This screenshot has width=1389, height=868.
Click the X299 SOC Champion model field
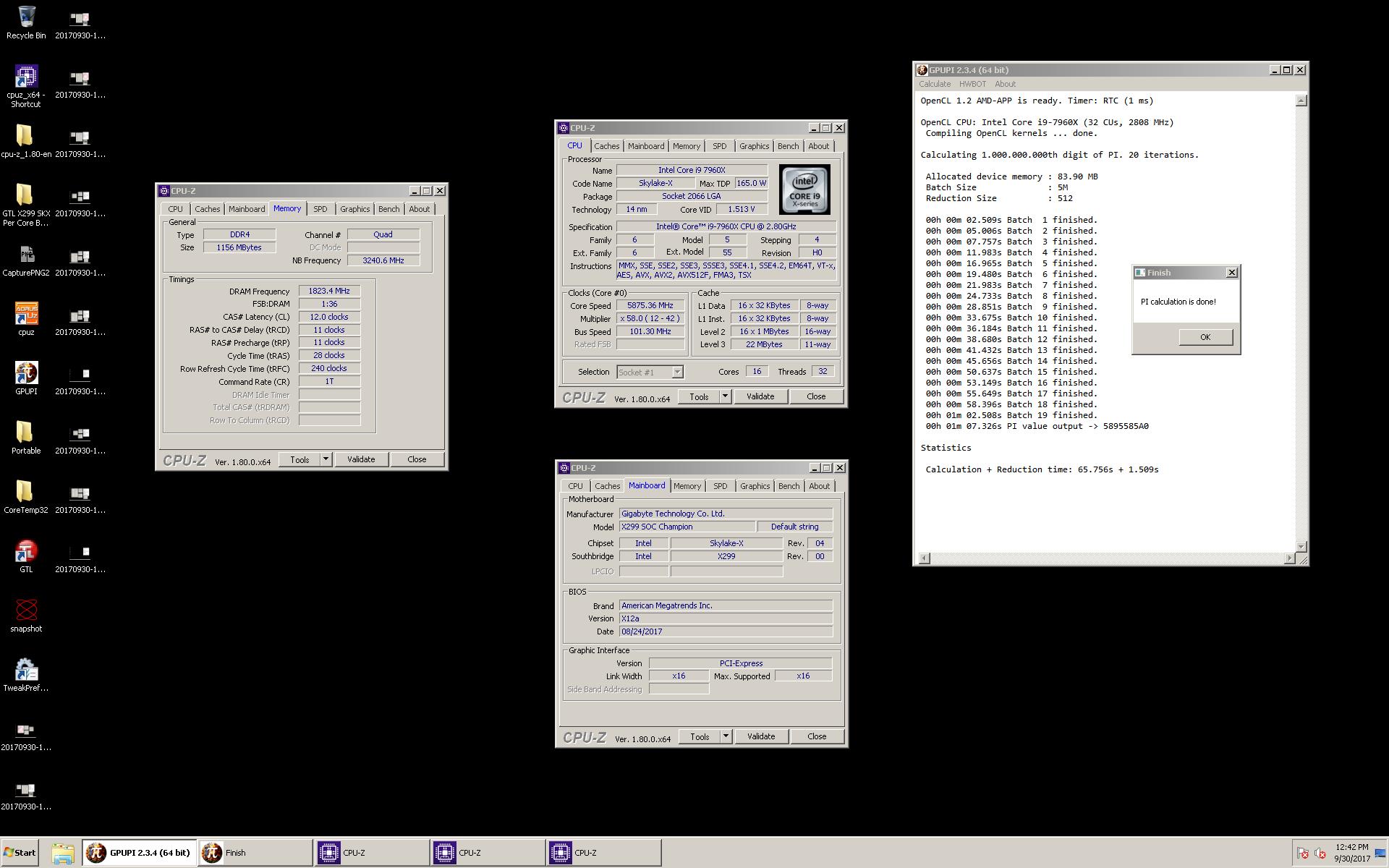tap(687, 527)
